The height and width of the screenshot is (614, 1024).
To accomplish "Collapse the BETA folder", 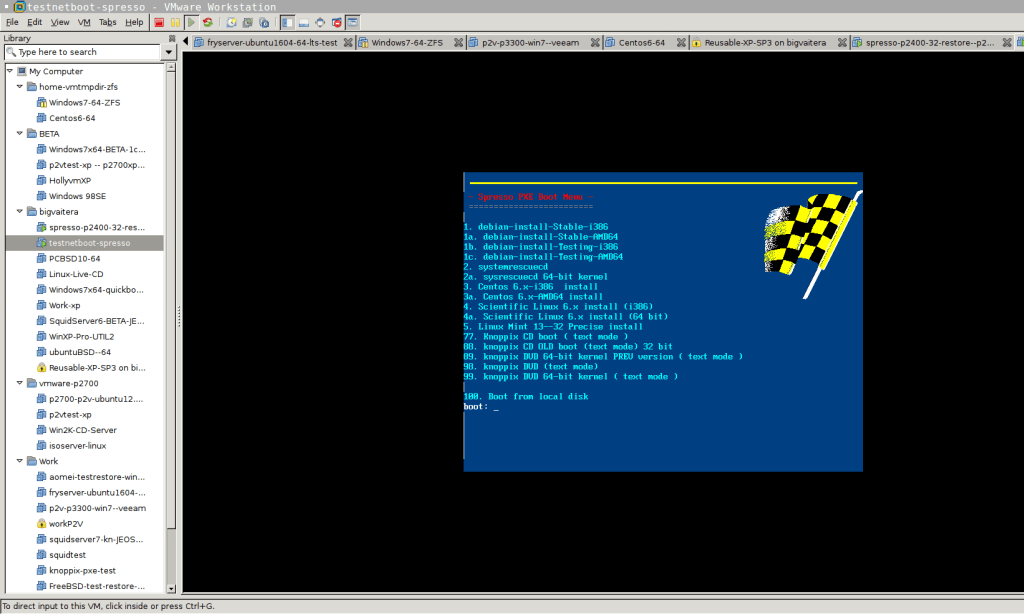I will [x=20, y=133].
